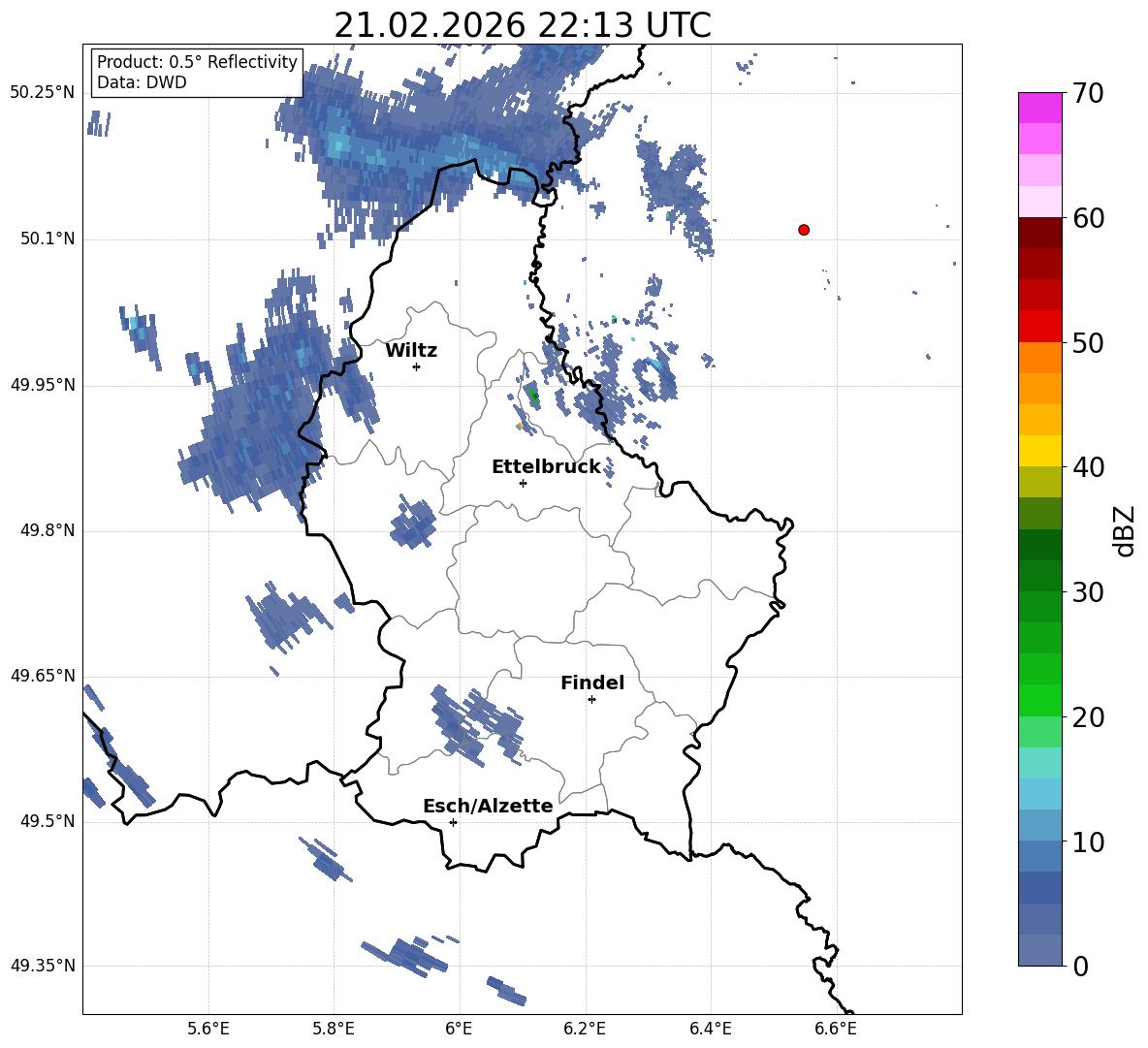Click the small green echo north of Ettelbruck
The image size is (1148, 1048).
(533, 396)
